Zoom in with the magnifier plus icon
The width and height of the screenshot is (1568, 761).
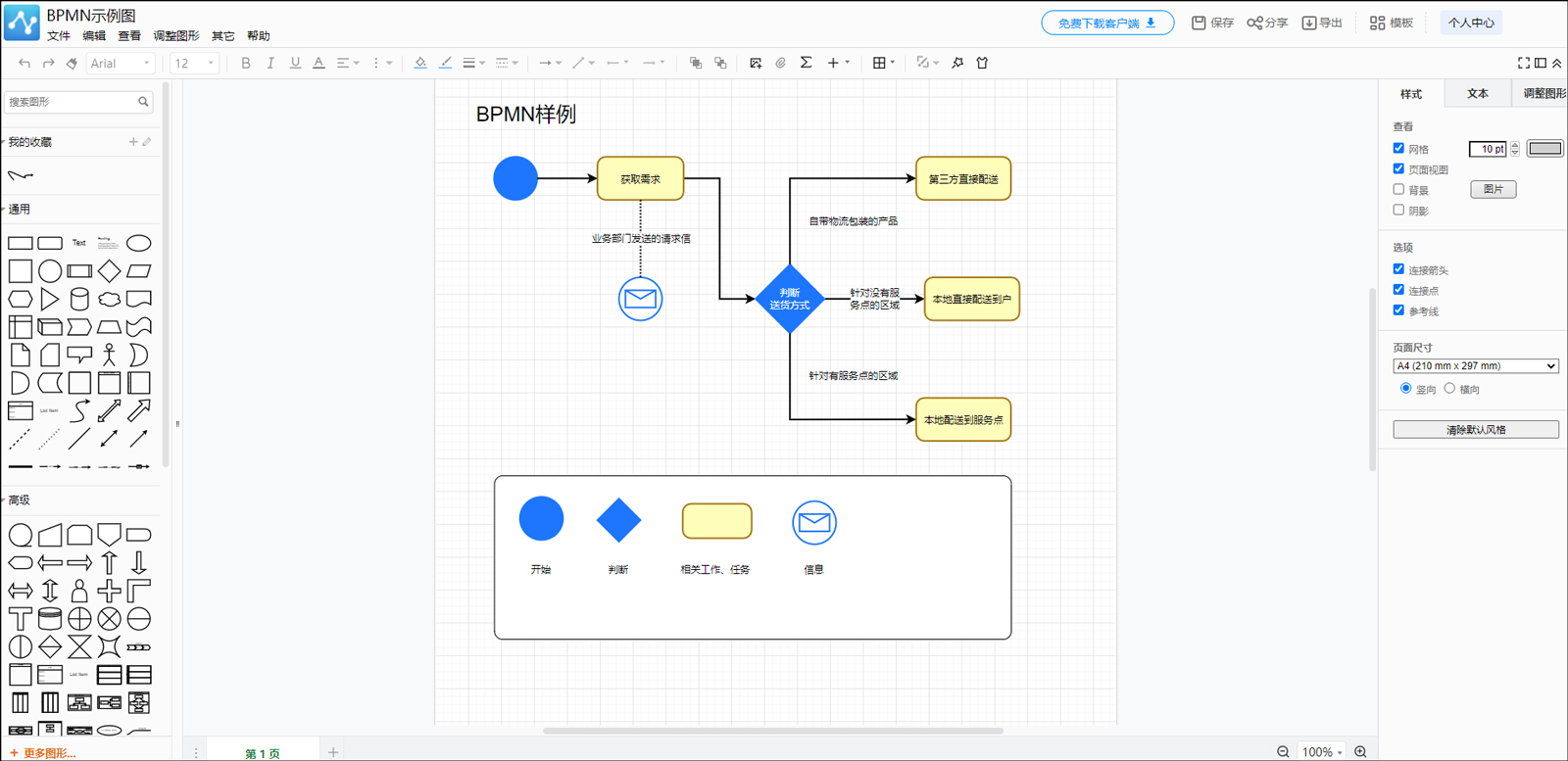(x=1360, y=751)
